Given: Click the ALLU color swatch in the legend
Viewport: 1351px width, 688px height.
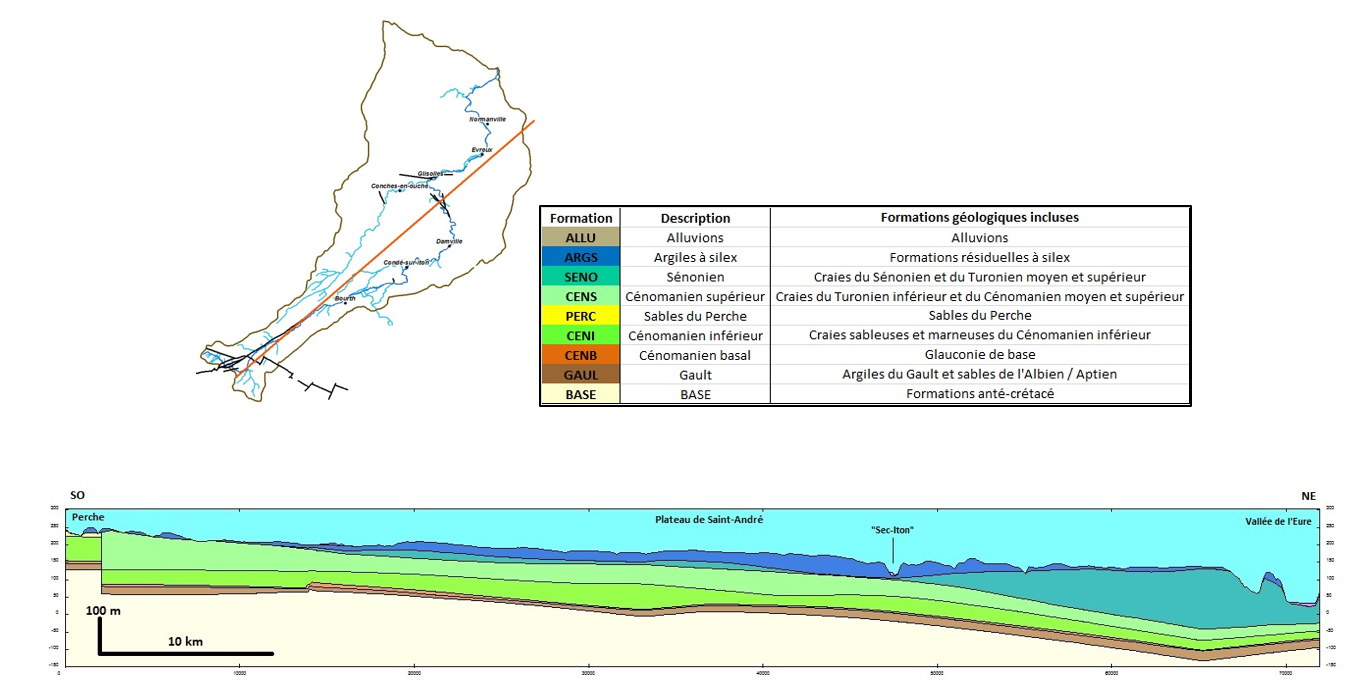Looking at the screenshot, I should [581, 237].
